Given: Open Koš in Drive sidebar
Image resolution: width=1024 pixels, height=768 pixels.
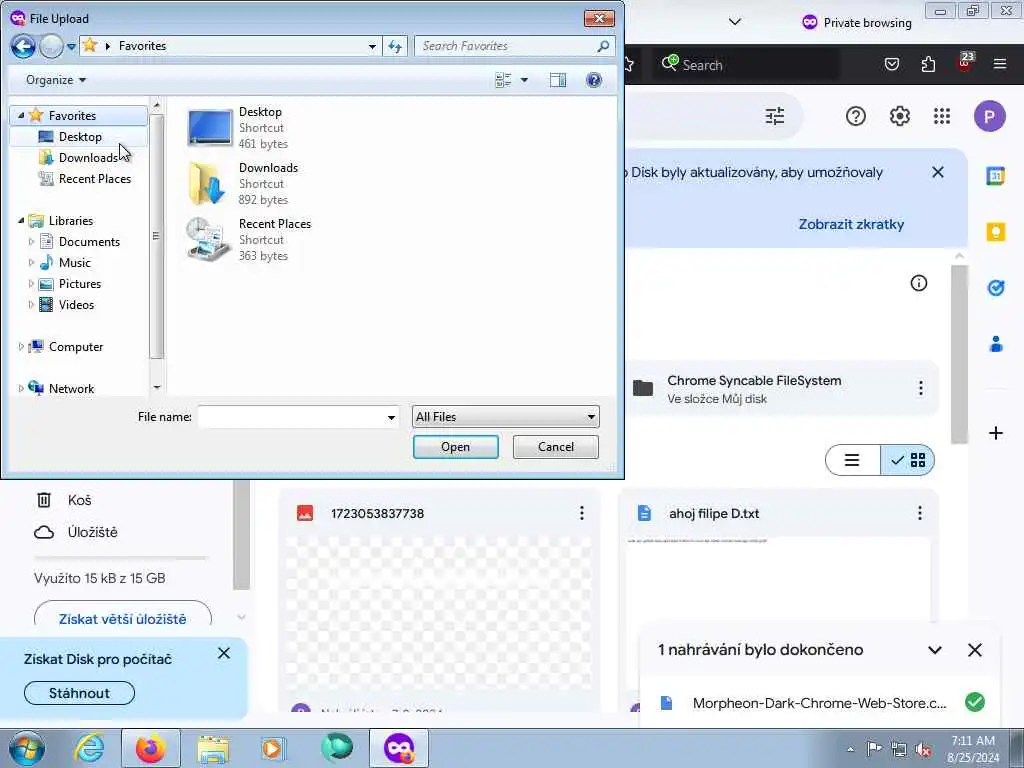Looking at the screenshot, I should coord(63,500).
